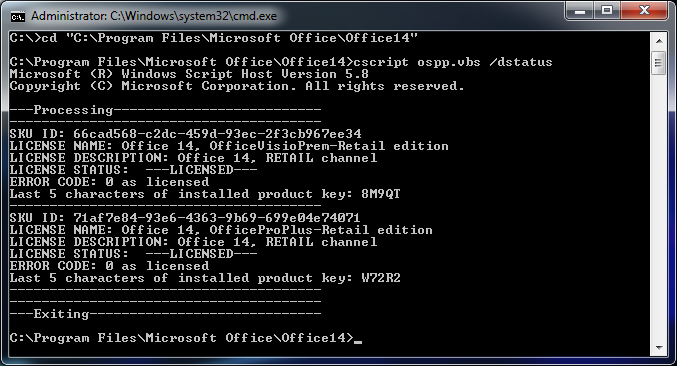This screenshot has width=677, height=366.
Task: Click the Processing separator line
Action: coord(165,110)
